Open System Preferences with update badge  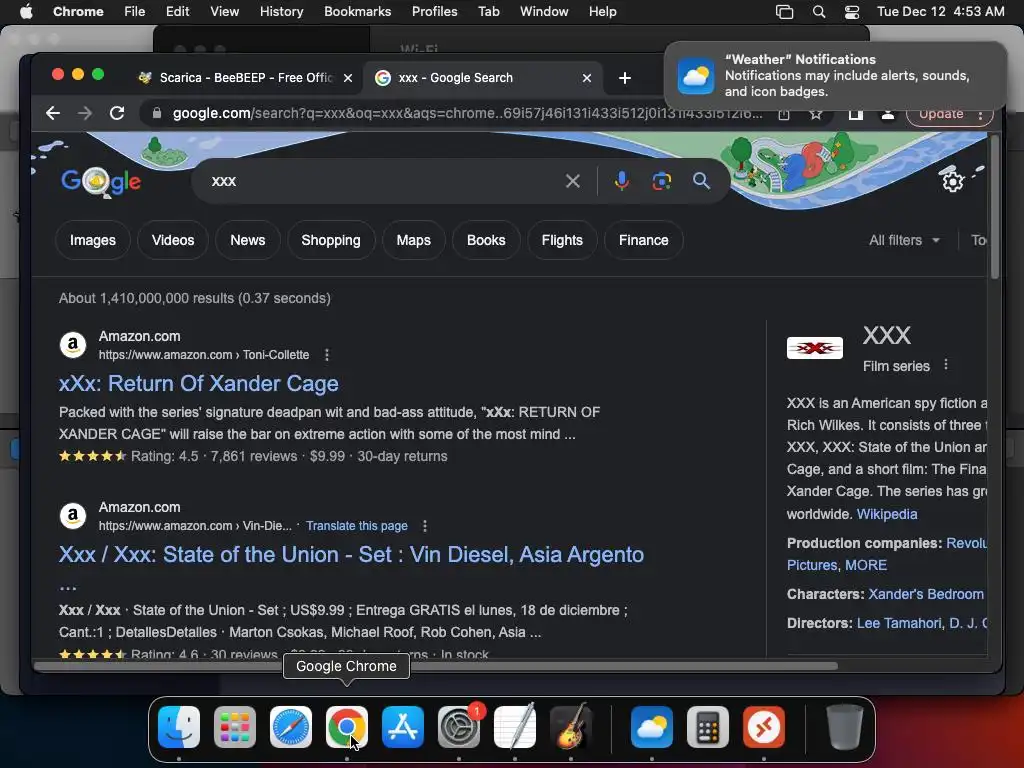[459, 727]
